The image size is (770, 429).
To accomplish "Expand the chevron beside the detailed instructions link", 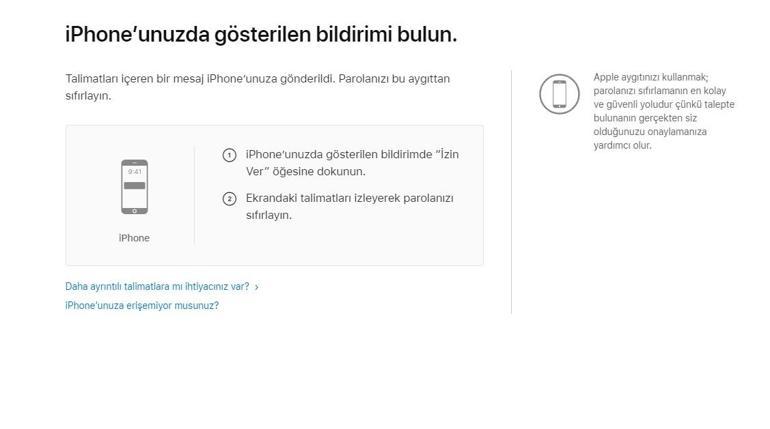I will pos(257,287).
